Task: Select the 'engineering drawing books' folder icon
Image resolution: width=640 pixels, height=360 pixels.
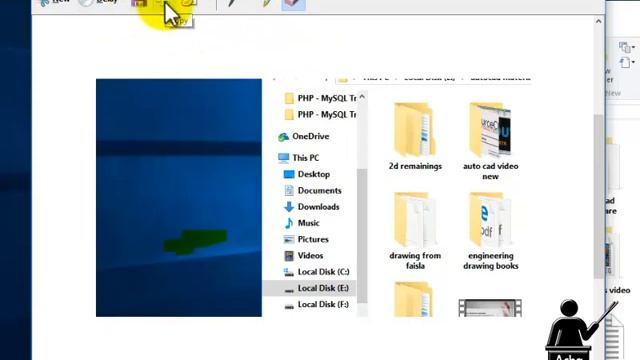Action: [x=490, y=220]
